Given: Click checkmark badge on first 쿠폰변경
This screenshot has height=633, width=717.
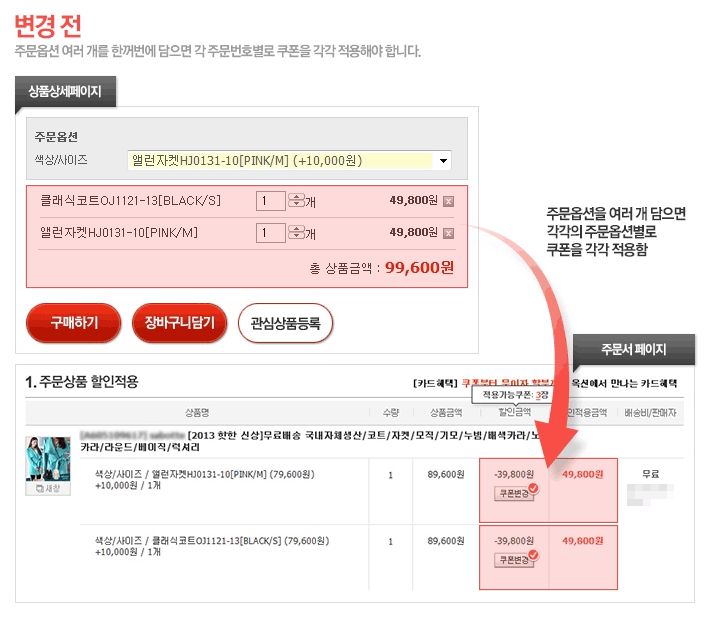Looking at the screenshot, I should click(x=533, y=488).
